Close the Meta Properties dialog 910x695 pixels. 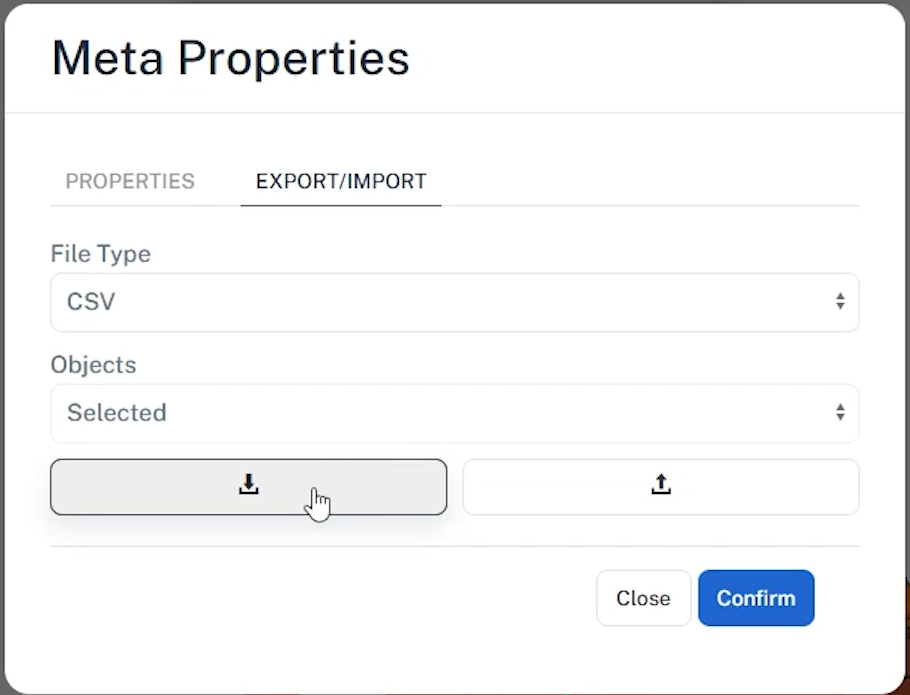pyautogui.click(x=643, y=598)
